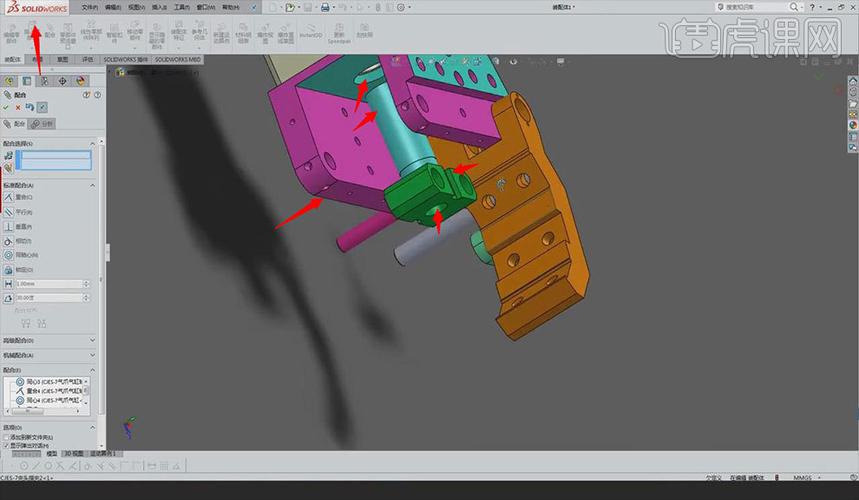
Task: Choose the Lock (锁定) mate icon
Action: (8, 270)
